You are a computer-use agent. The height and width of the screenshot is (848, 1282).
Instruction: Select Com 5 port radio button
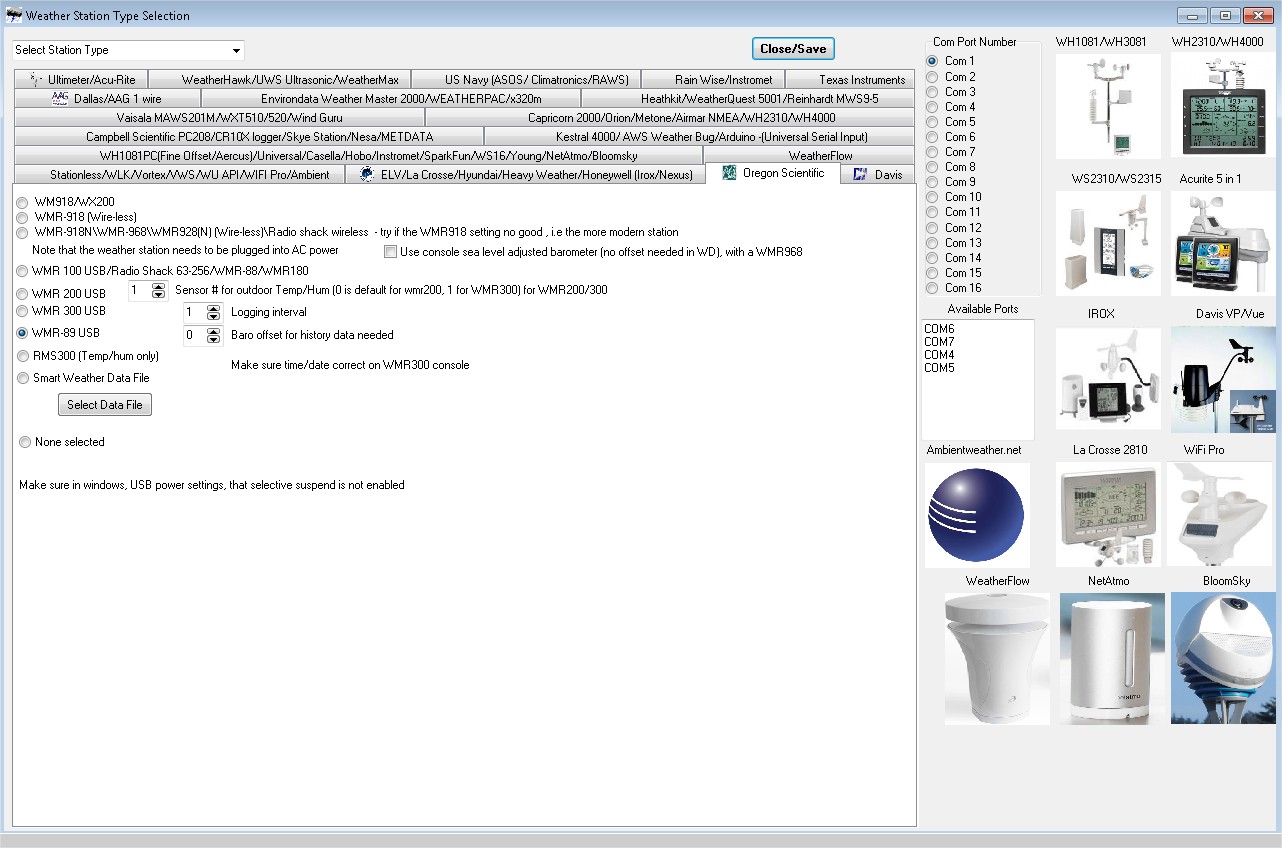point(933,122)
